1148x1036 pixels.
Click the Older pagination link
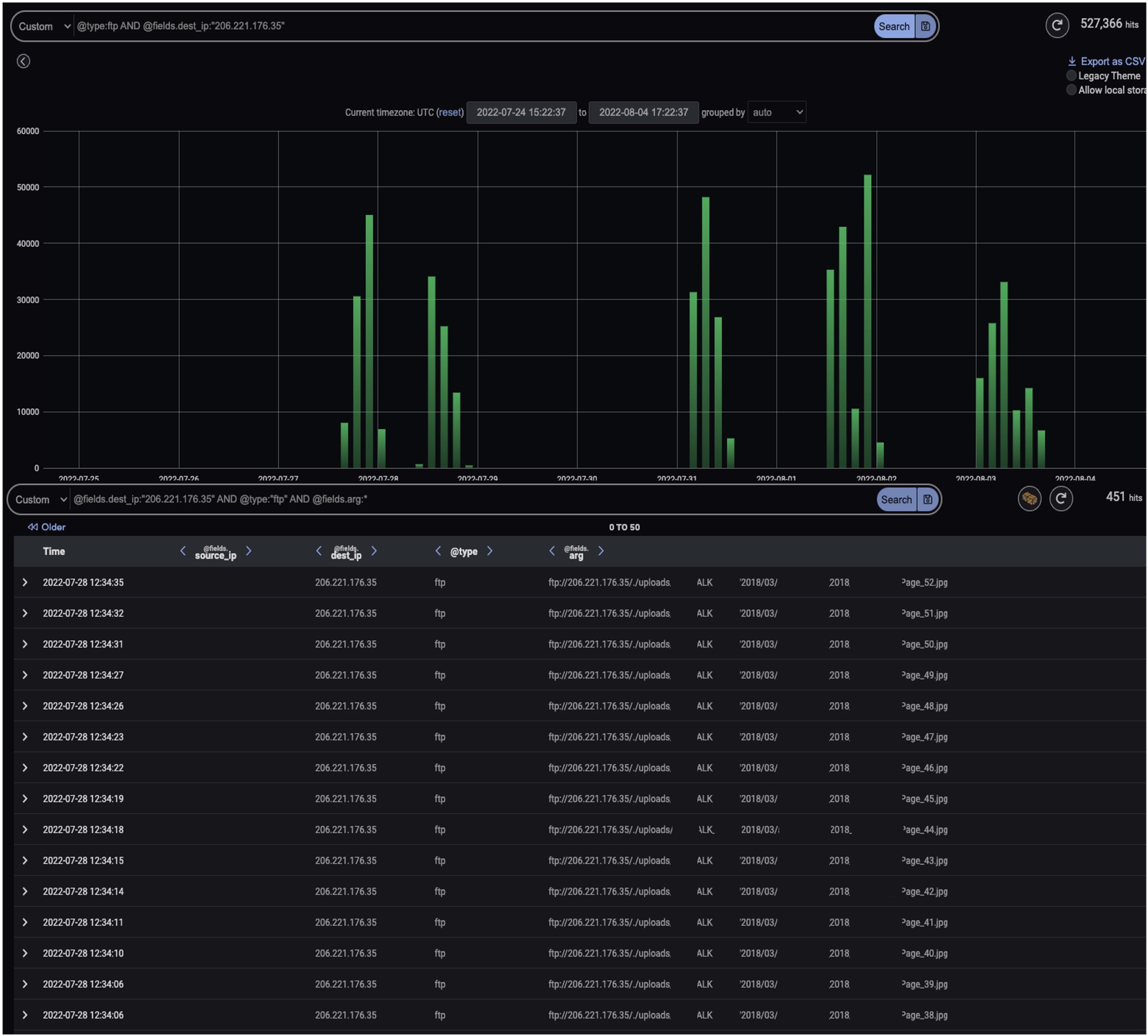pos(47,527)
